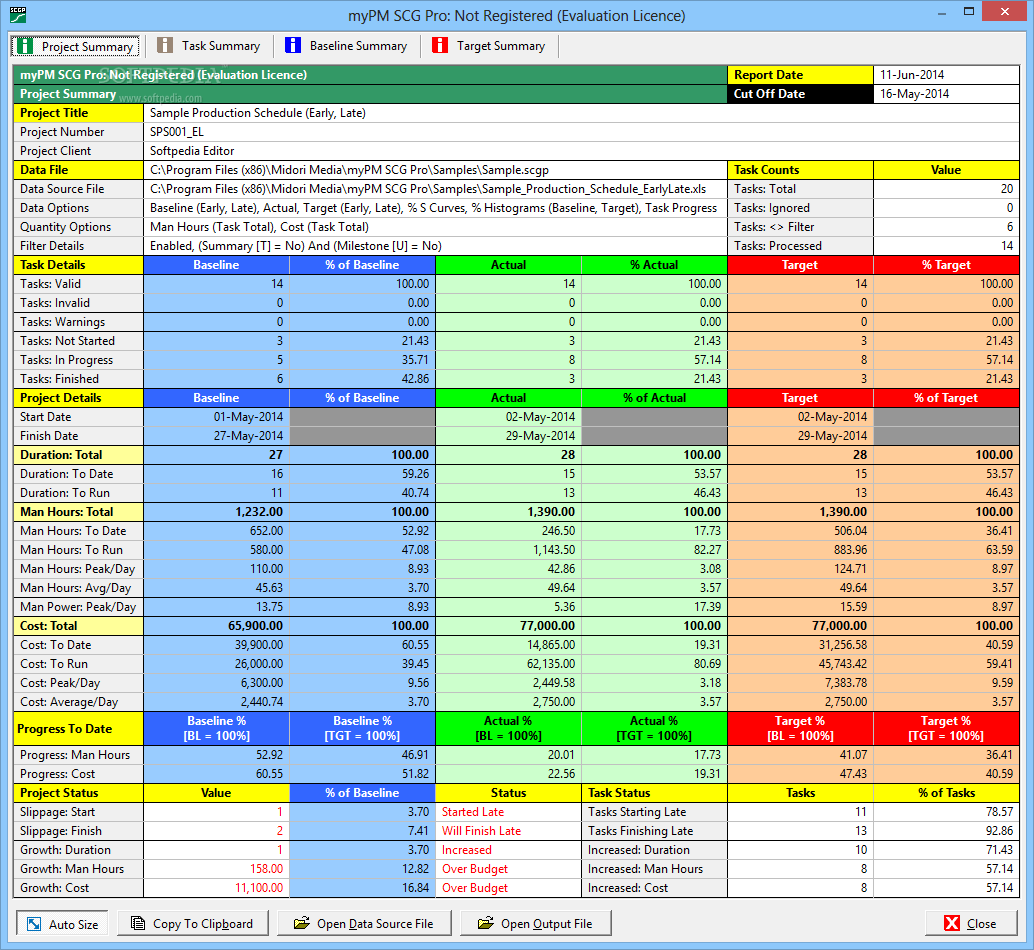Click the red Target Summary info icon

440,45
